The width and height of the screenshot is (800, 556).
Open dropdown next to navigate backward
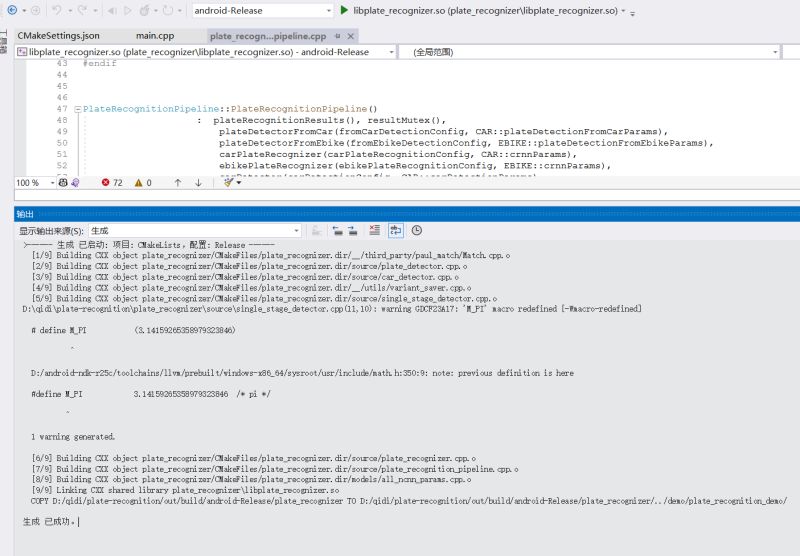(24, 11)
